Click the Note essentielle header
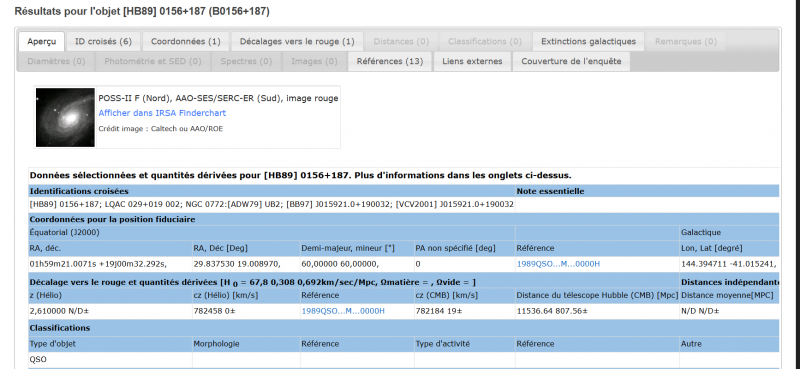The width and height of the screenshot is (800, 369). click(550, 191)
